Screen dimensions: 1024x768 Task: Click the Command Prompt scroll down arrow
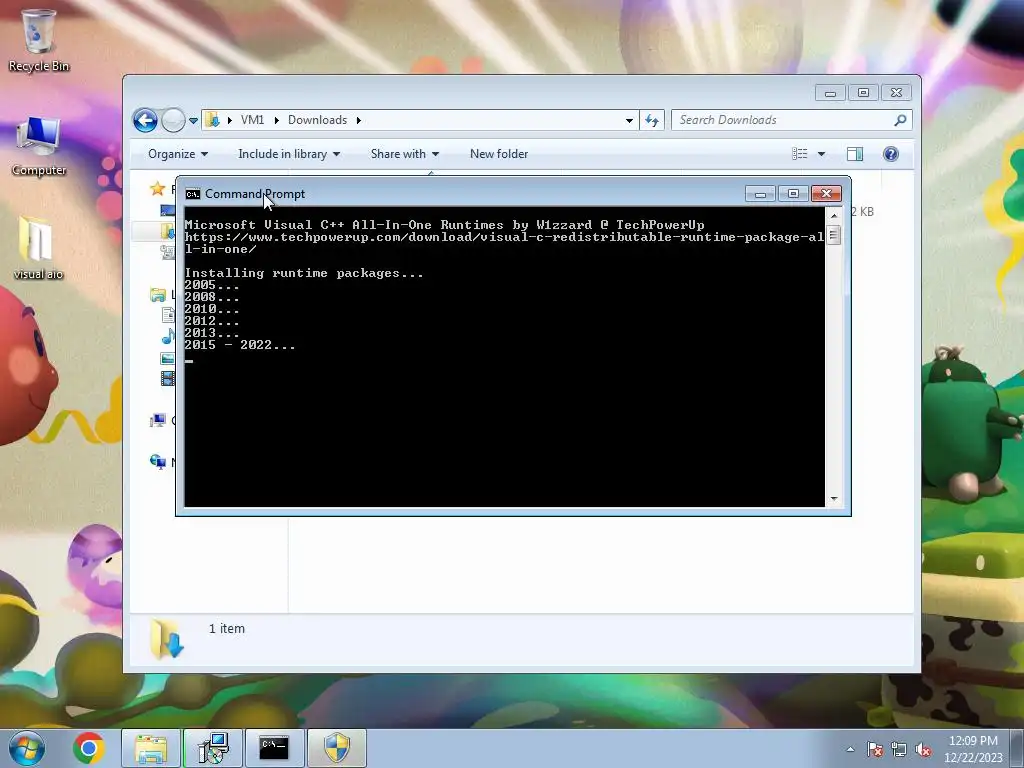point(834,499)
